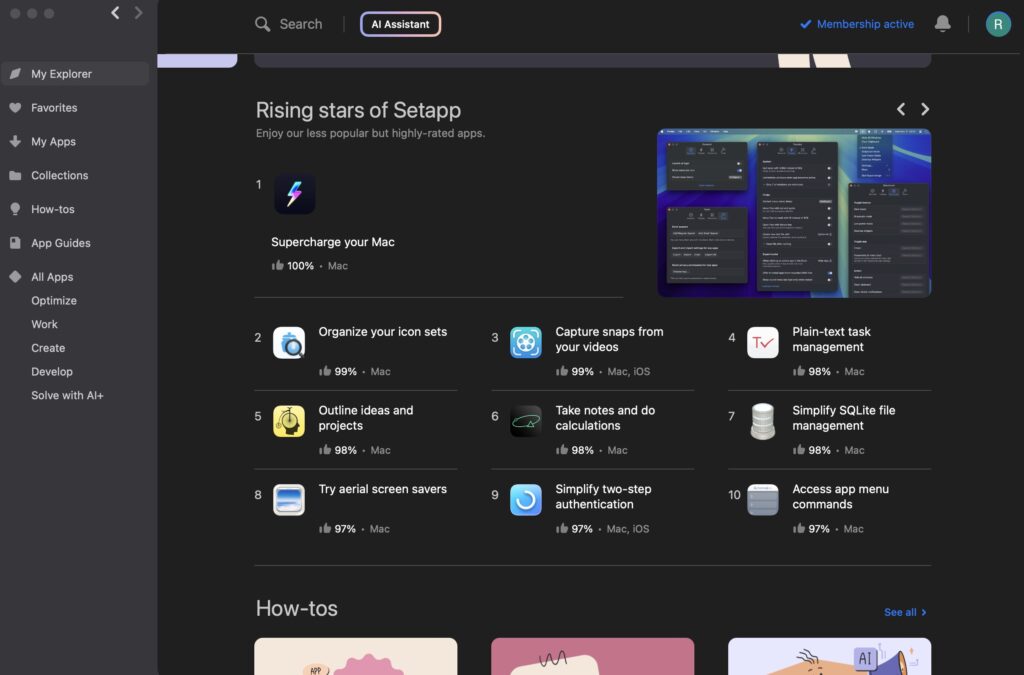Screen dimensions: 1024x675
Task: Open the outline ideas app icon
Action: [x=289, y=421]
